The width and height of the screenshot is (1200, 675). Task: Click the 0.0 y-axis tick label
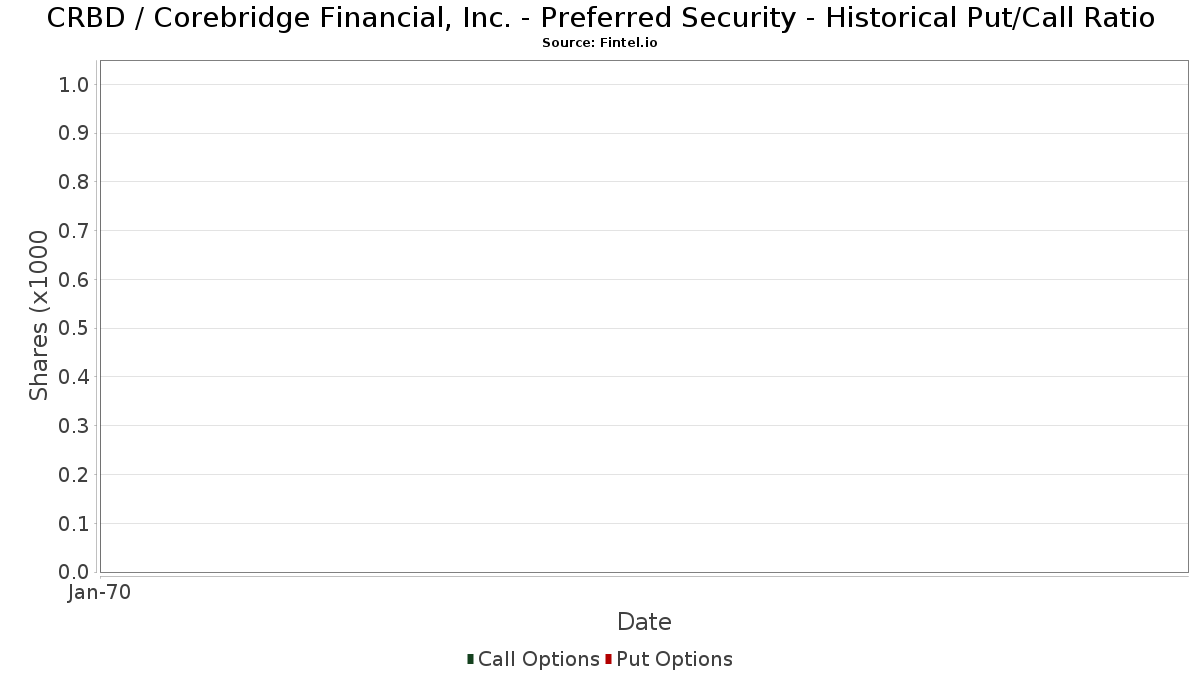point(75,572)
